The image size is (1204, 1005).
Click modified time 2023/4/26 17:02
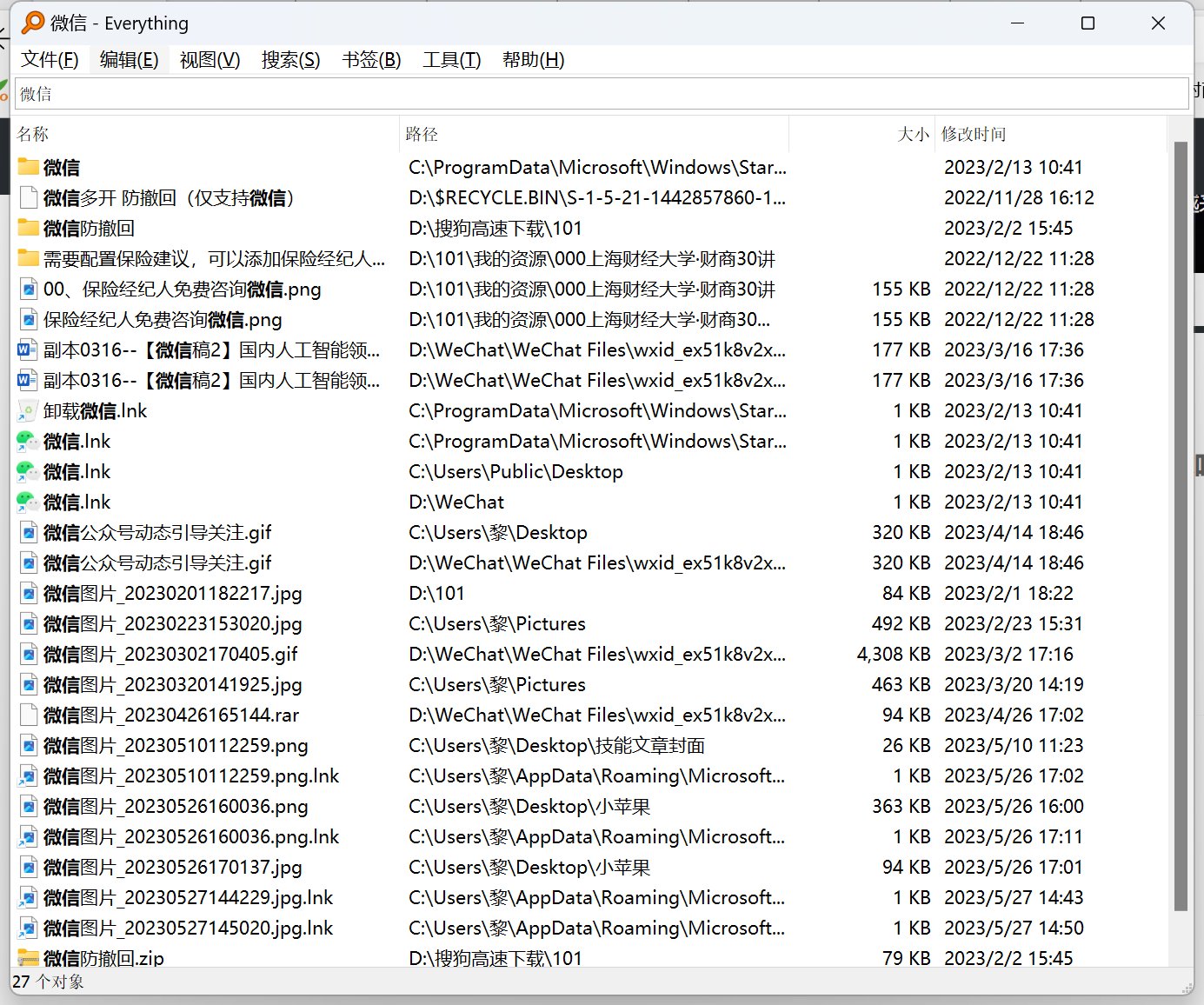coord(1014,715)
